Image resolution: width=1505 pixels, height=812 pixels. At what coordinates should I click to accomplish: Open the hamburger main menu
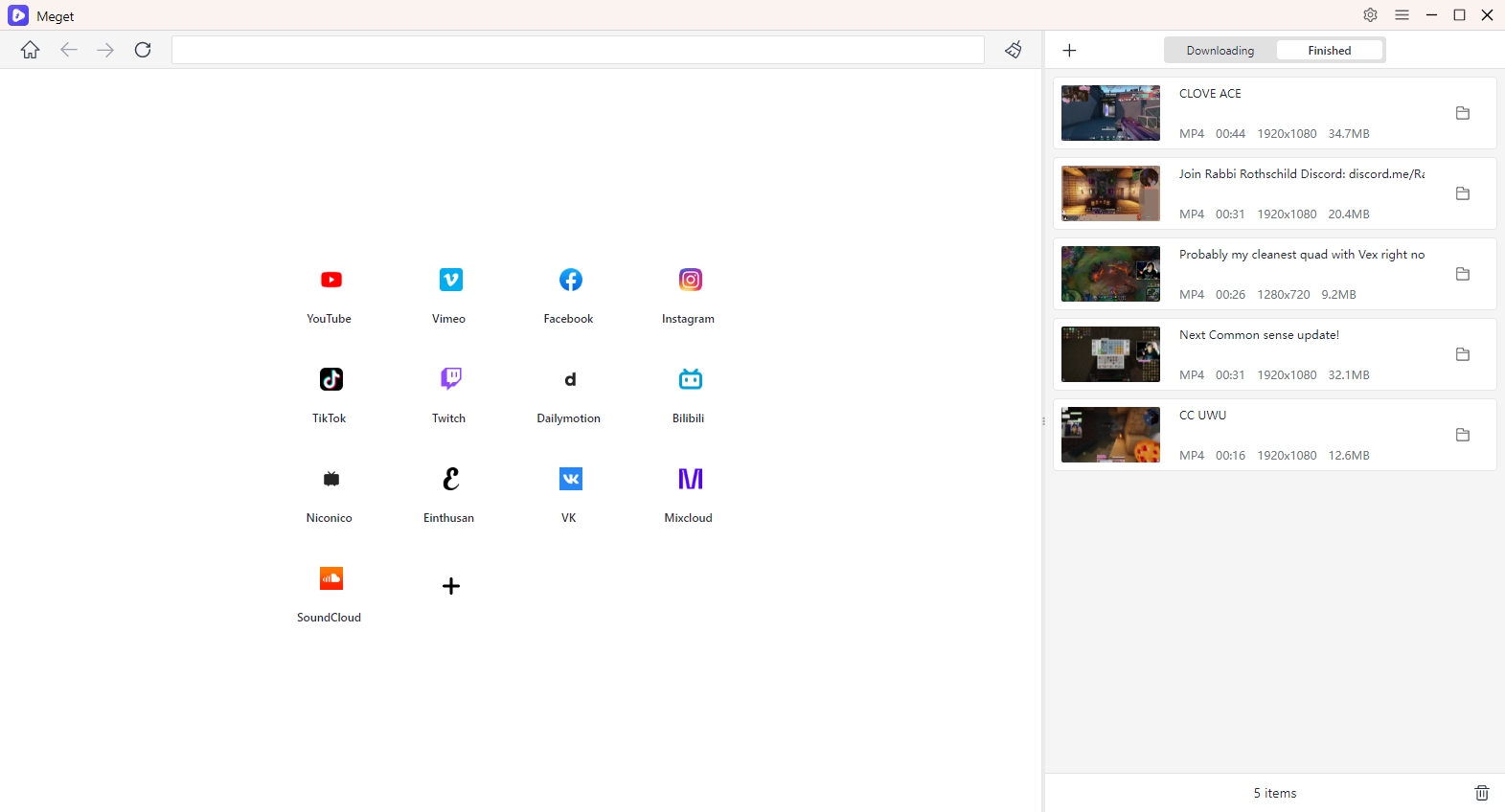pos(1402,15)
